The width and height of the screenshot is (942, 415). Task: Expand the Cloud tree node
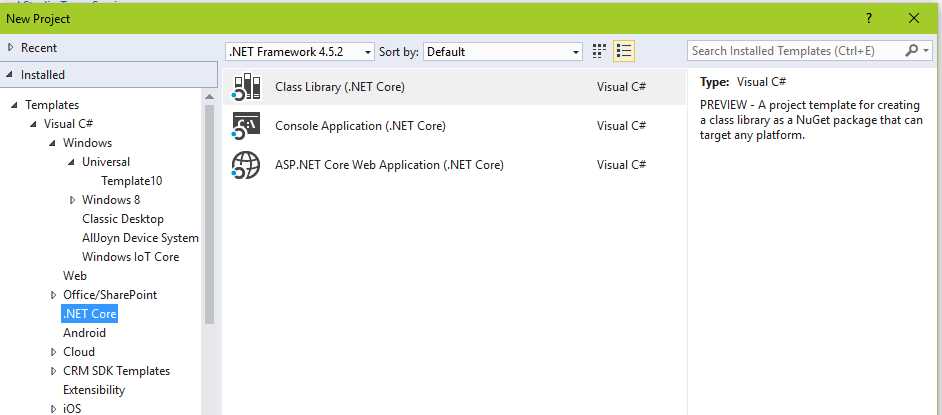pyautogui.click(x=53, y=352)
